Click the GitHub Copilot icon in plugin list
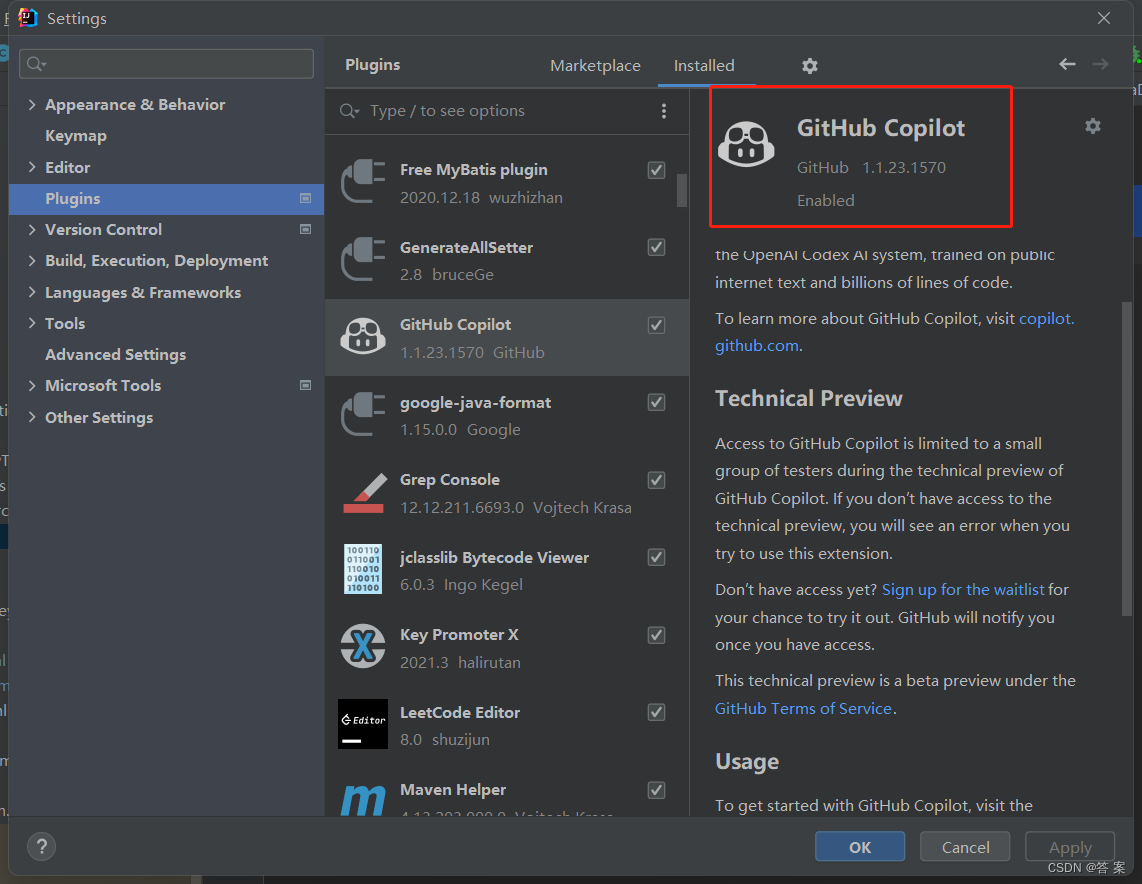1142x884 pixels. (x=363, y=337)
